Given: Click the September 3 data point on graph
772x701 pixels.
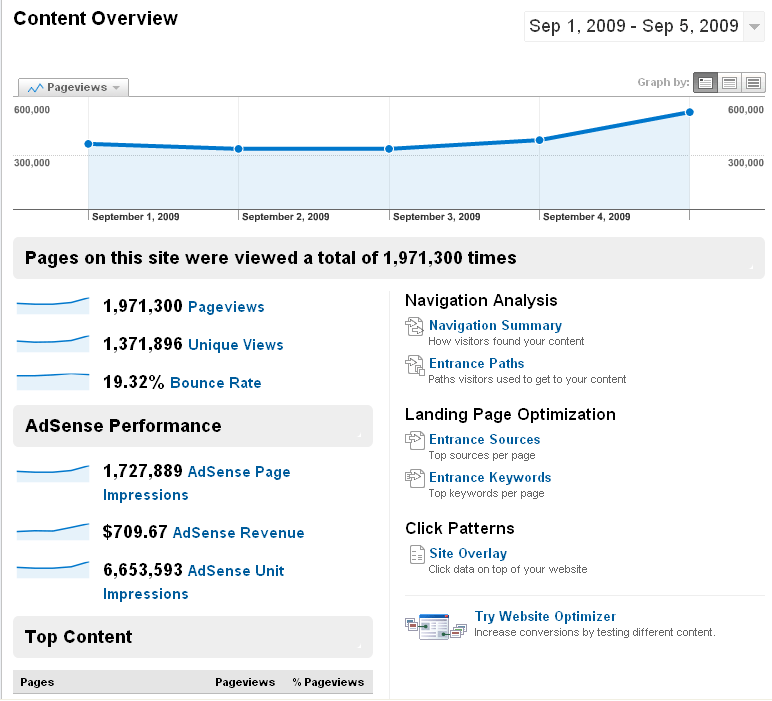Looking at the screenshot, I should pos(388,149).
